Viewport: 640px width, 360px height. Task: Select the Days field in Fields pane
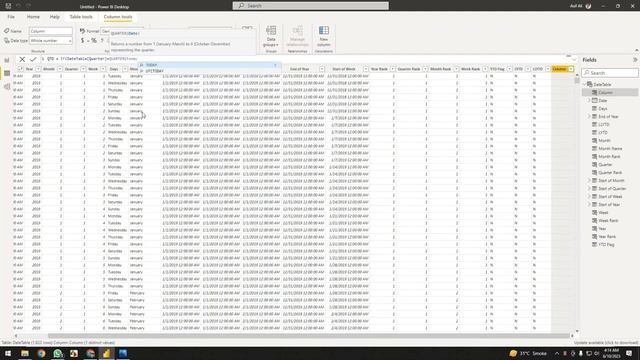click(602, 109)
